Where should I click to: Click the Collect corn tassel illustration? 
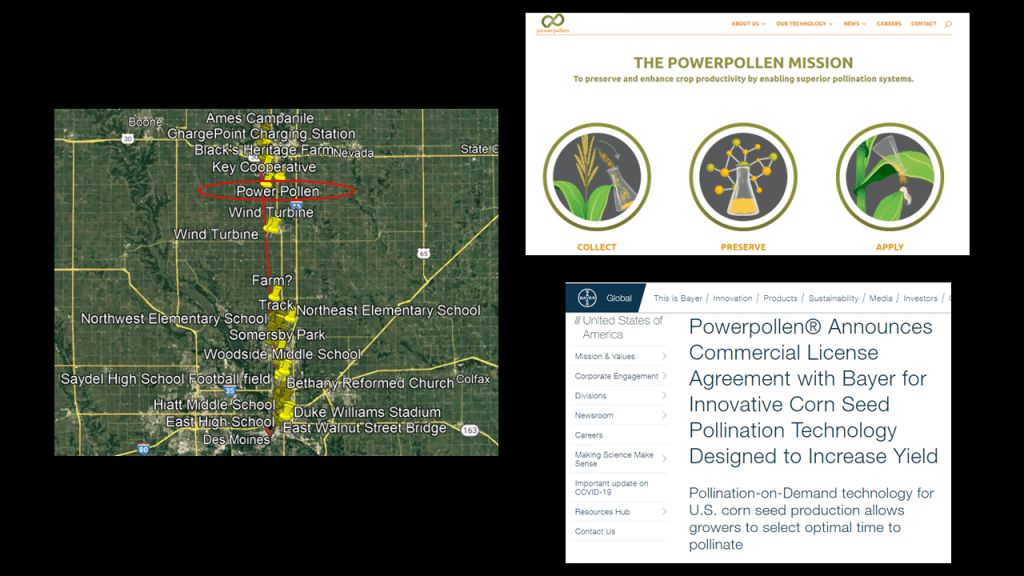click(596, 177)
